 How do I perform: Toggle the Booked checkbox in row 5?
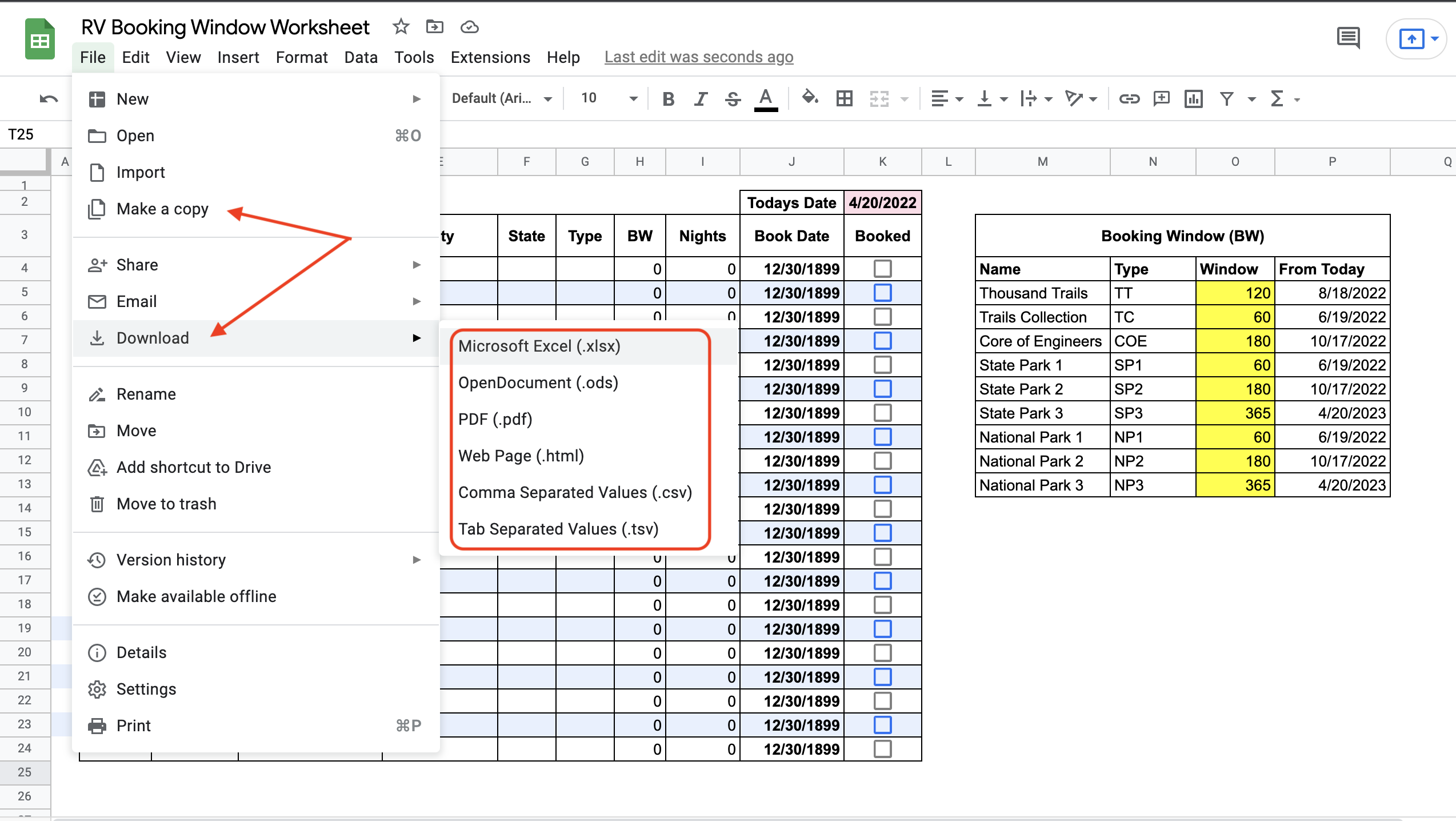pos(882,292)
